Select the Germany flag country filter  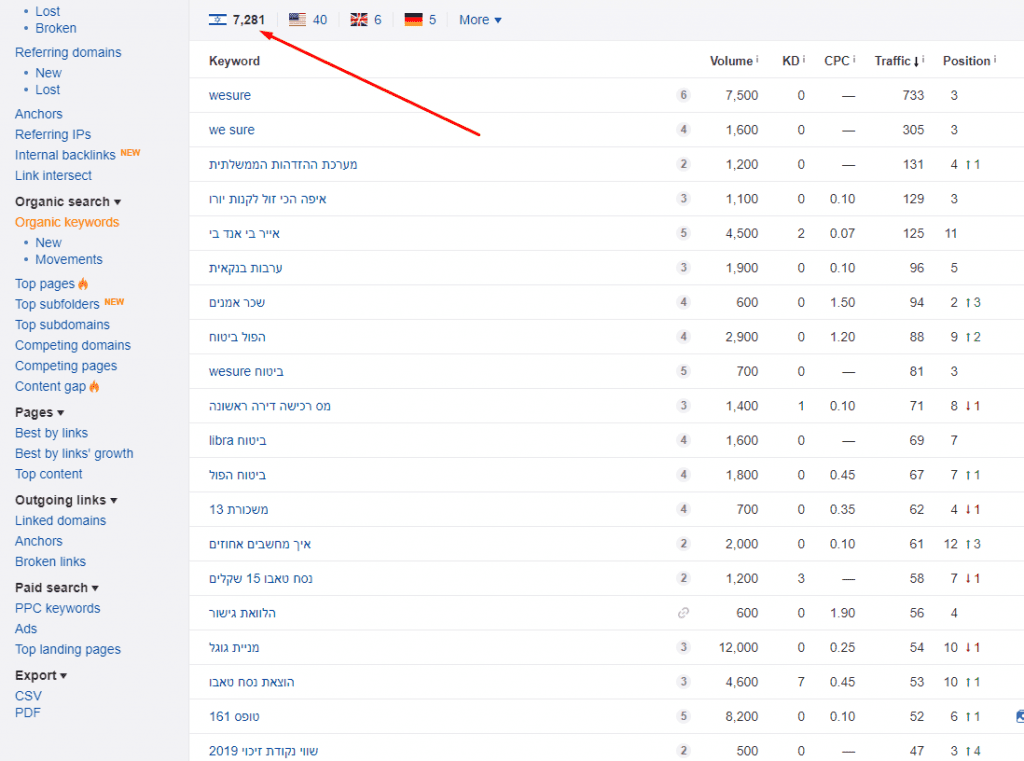[420, 20]
